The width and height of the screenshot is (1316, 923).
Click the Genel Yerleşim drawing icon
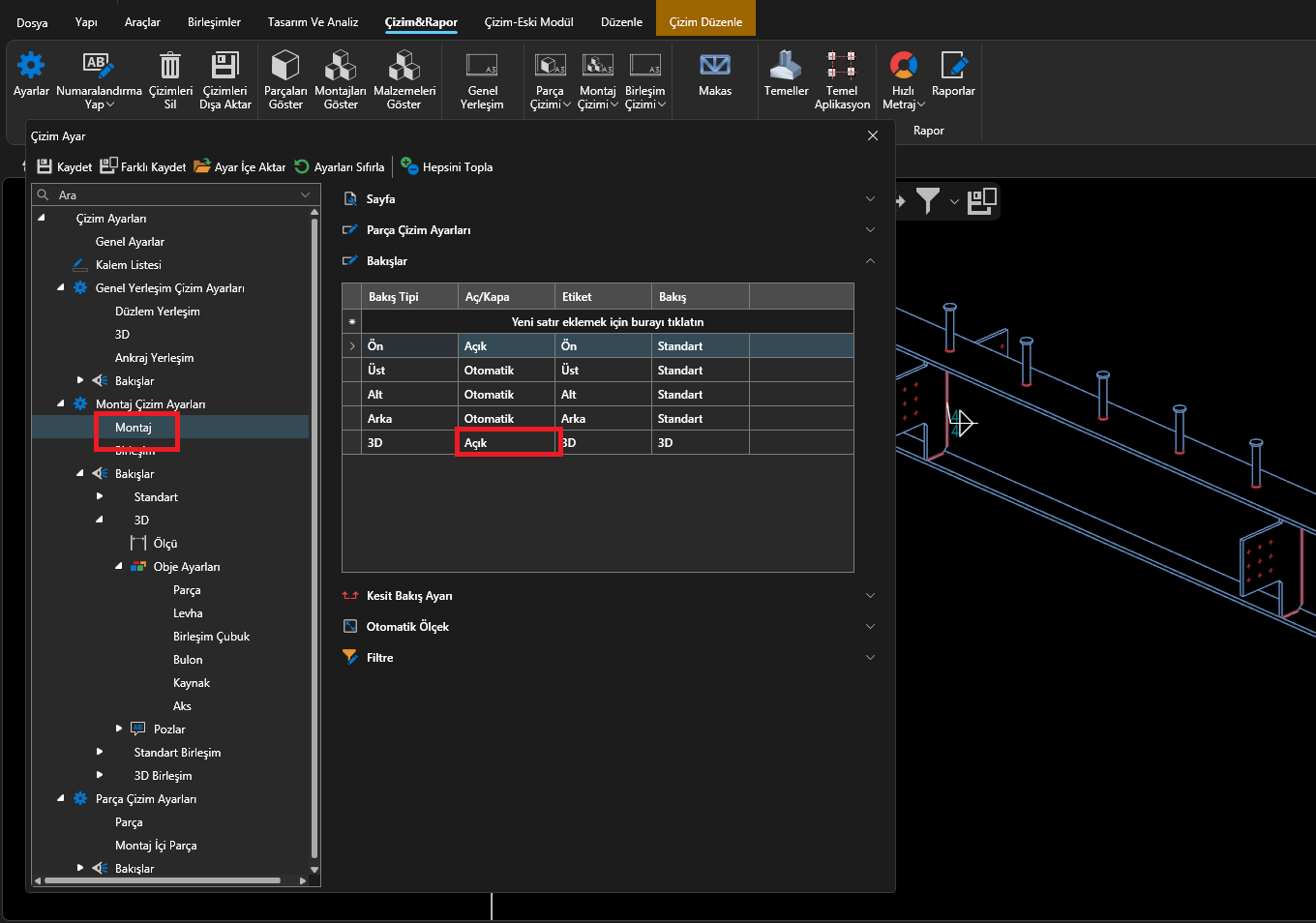(x=482, y=67)
